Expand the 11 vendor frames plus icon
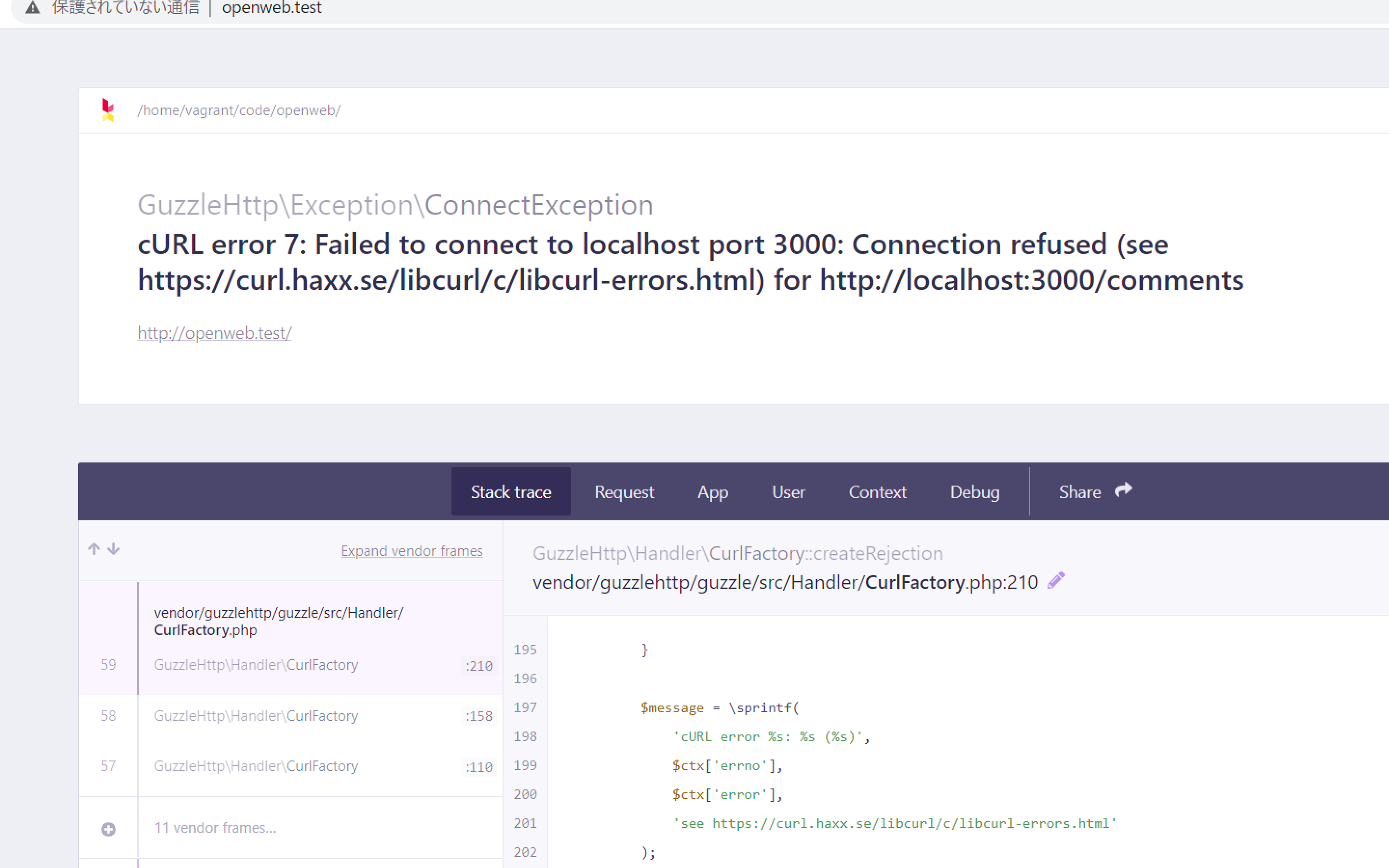Viewport: 1389px width, 868px height. 109,829
